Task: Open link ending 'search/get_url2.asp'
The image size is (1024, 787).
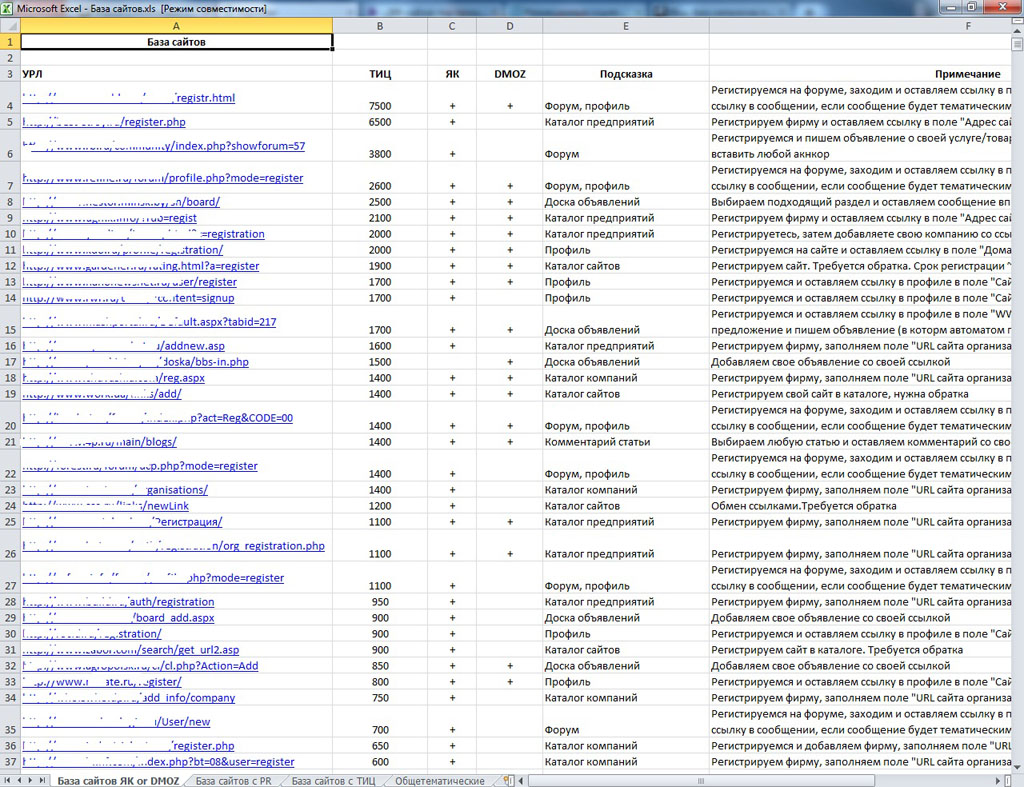Action: pyautogui.click(x=131, y=649)
